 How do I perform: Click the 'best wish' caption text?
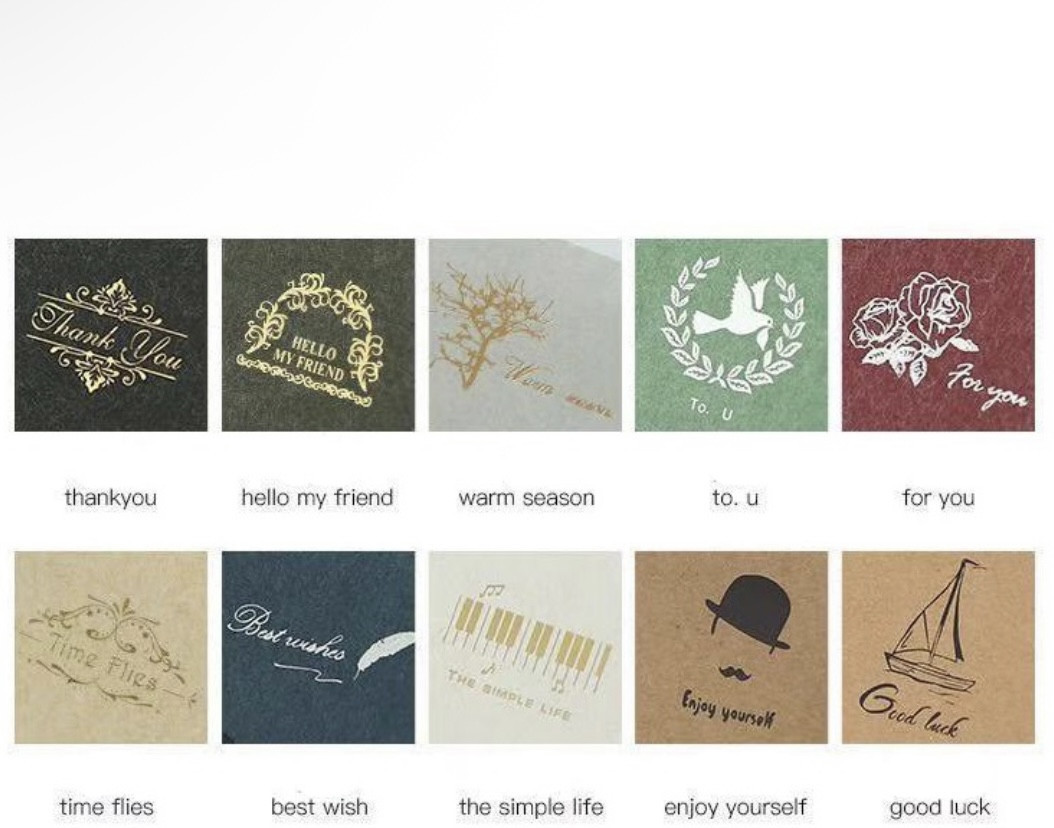[319, 806]
